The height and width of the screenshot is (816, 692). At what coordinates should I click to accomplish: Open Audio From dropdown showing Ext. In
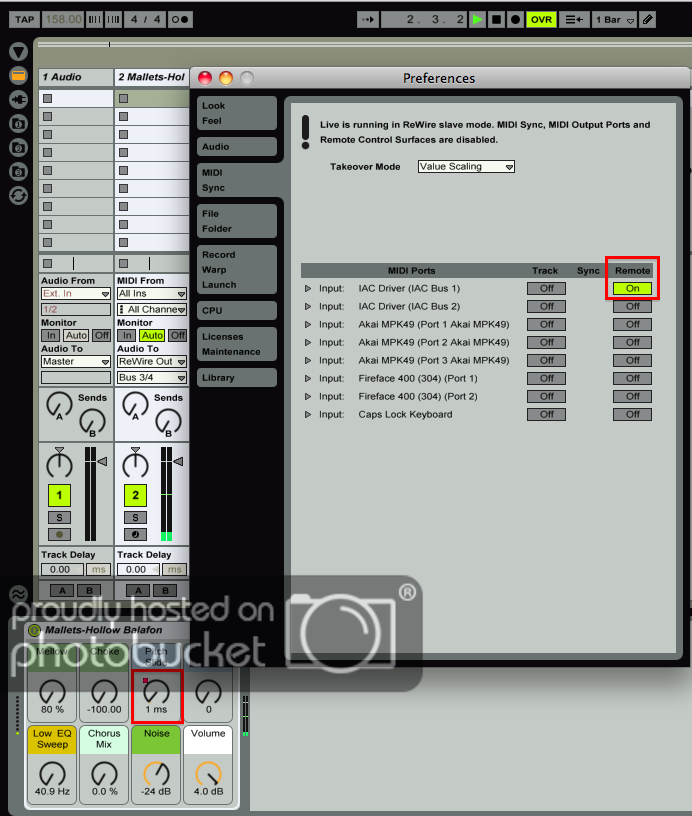76,294
